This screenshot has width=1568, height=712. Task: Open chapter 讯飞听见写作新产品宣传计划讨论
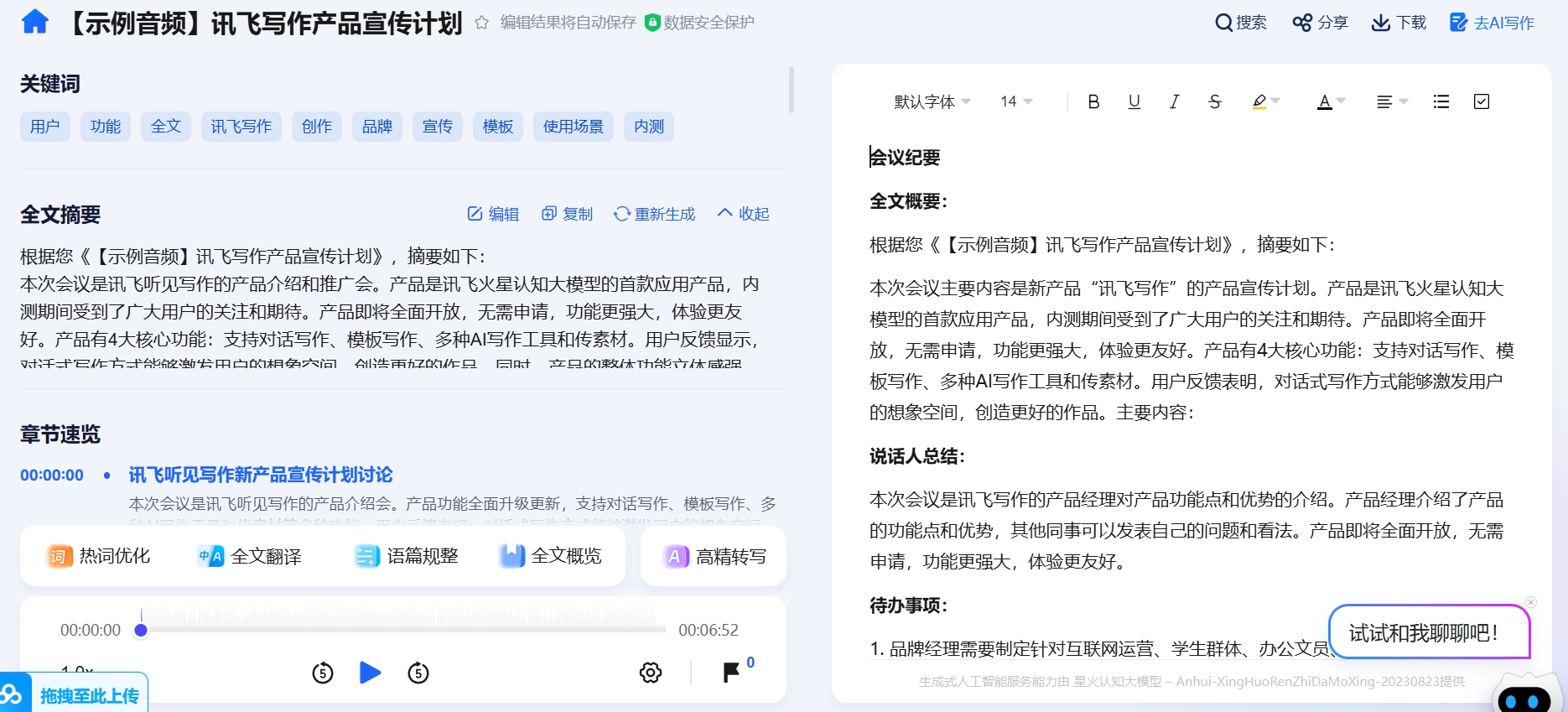(261, 476)
